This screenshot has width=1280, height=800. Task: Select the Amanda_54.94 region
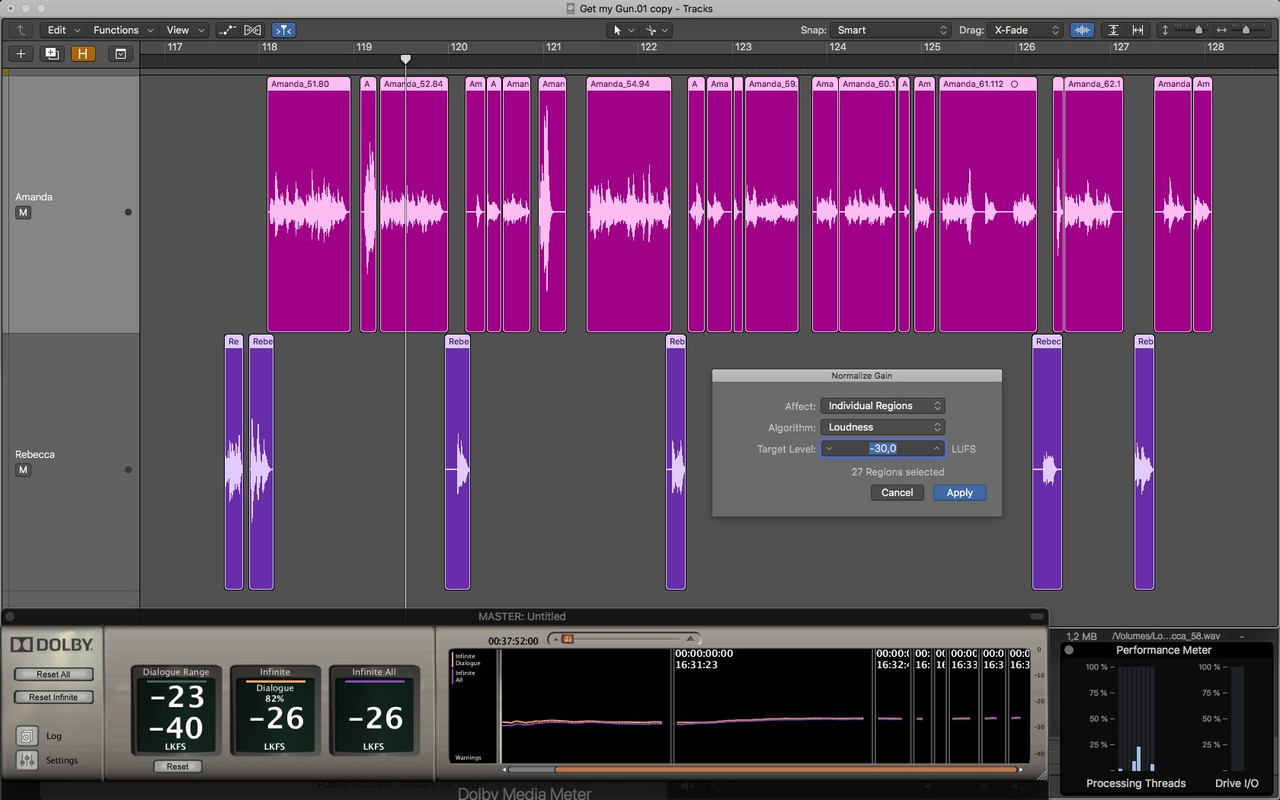click(x=629, y=204)
